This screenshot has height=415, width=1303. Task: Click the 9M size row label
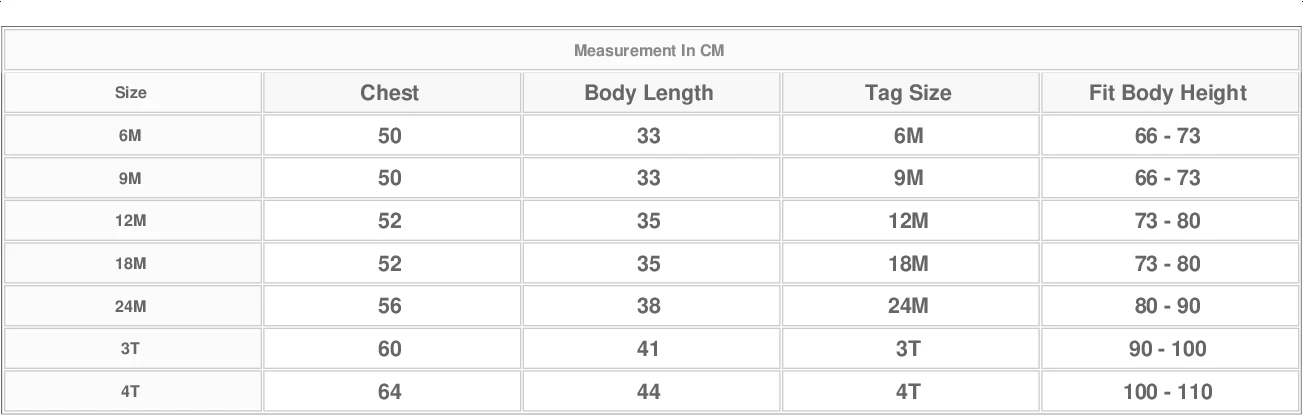(x=131, y=179)
